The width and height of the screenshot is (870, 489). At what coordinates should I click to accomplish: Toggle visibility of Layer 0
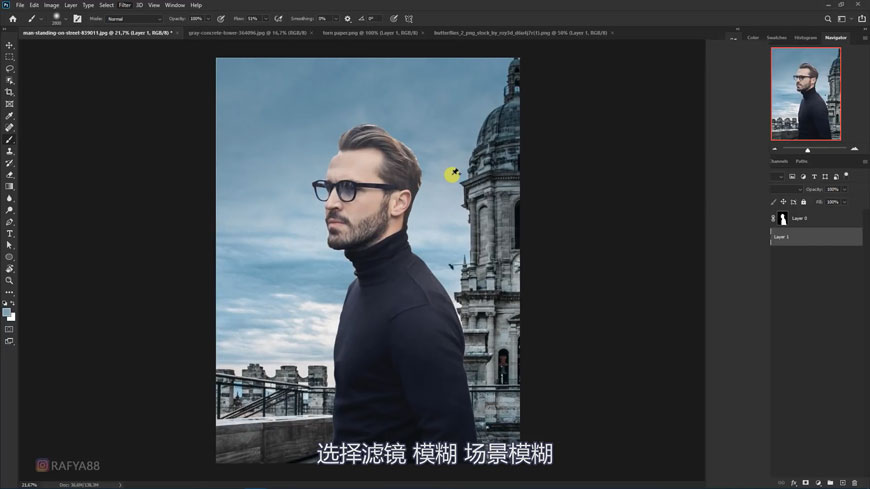pyautogui.click(x=773, y=218)
